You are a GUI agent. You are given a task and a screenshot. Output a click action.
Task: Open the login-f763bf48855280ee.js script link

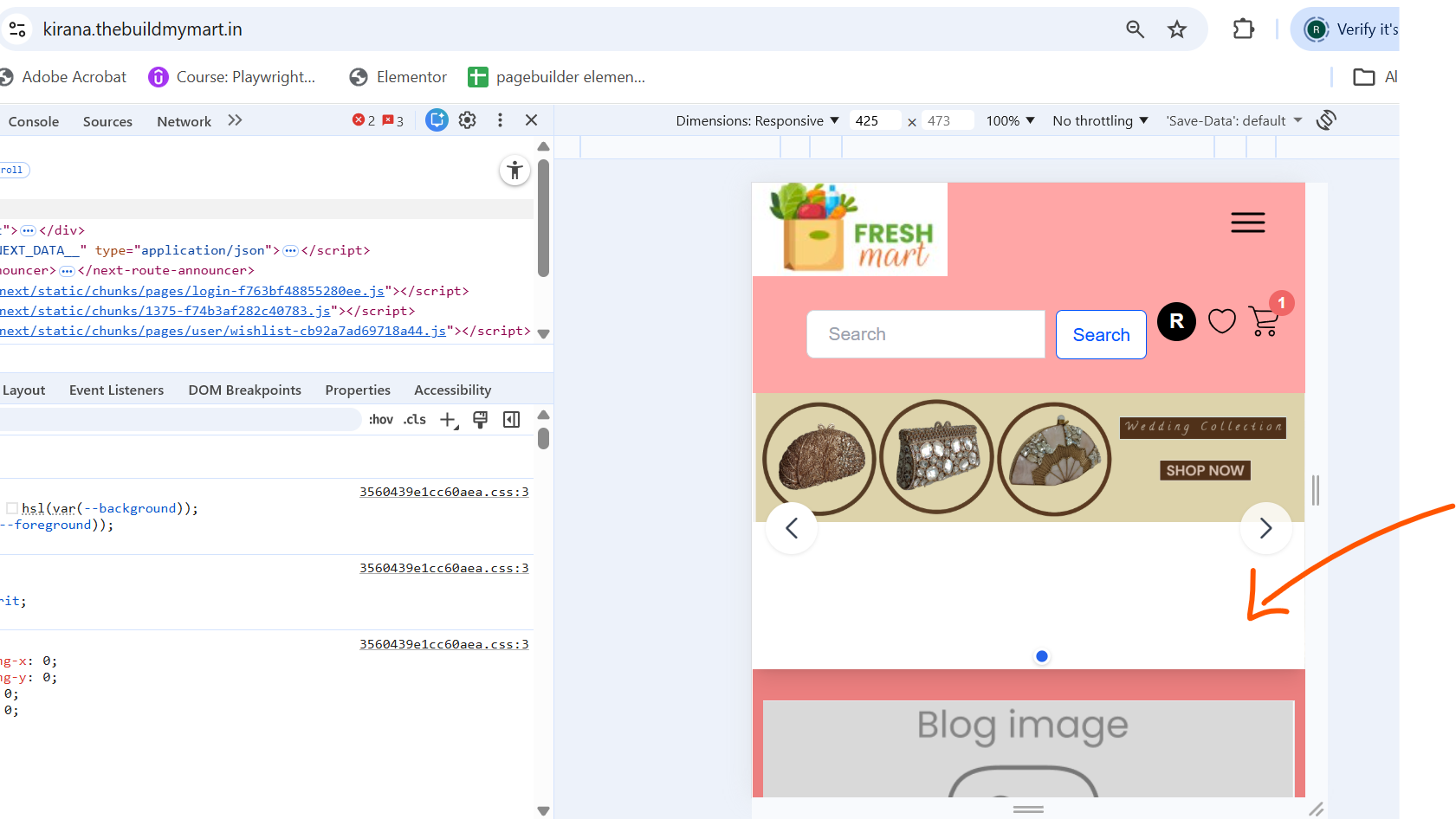192,291
